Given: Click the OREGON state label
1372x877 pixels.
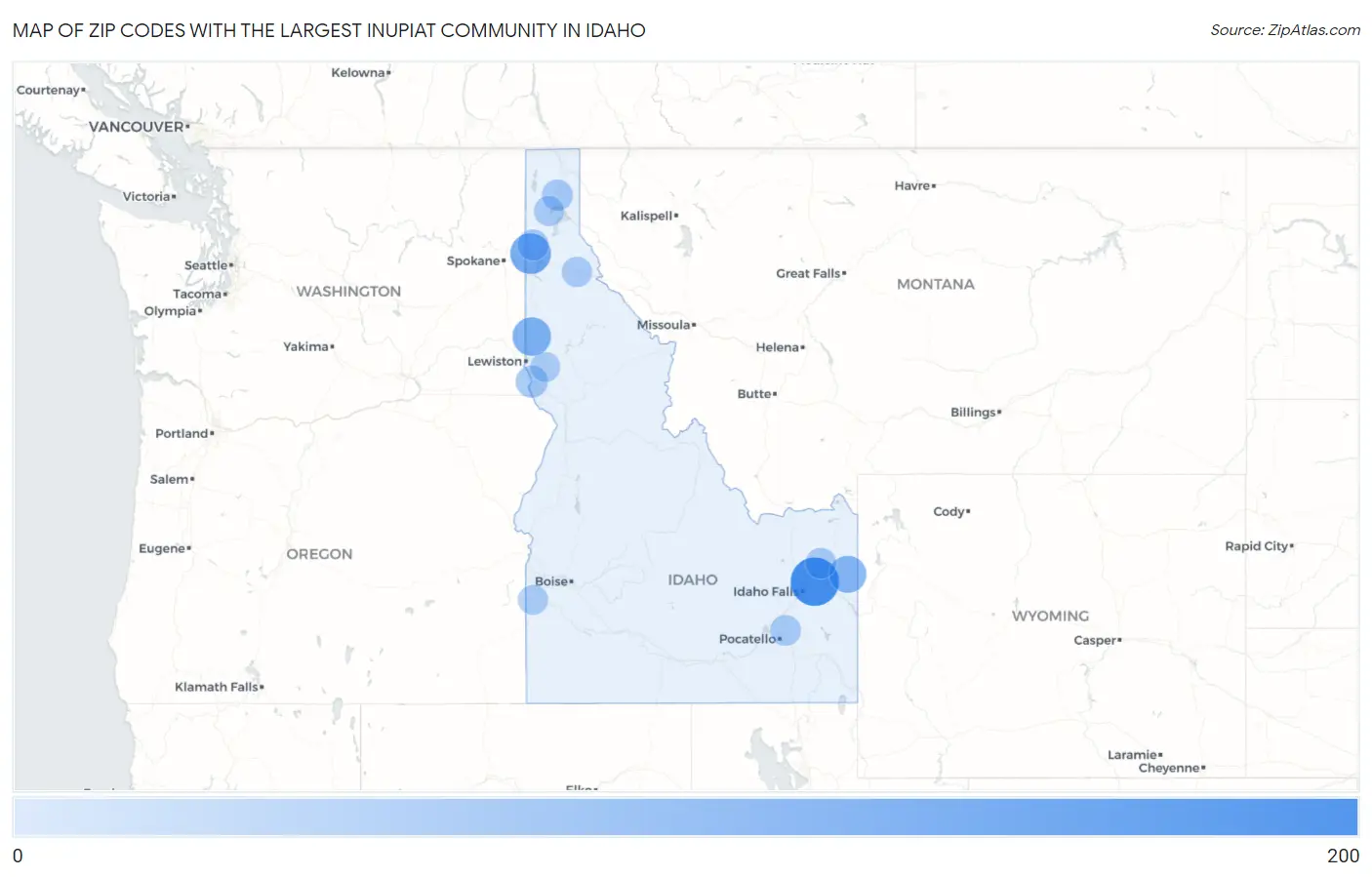Looking at the screenshot, I should pyautogui.click(x=319, y=553).
